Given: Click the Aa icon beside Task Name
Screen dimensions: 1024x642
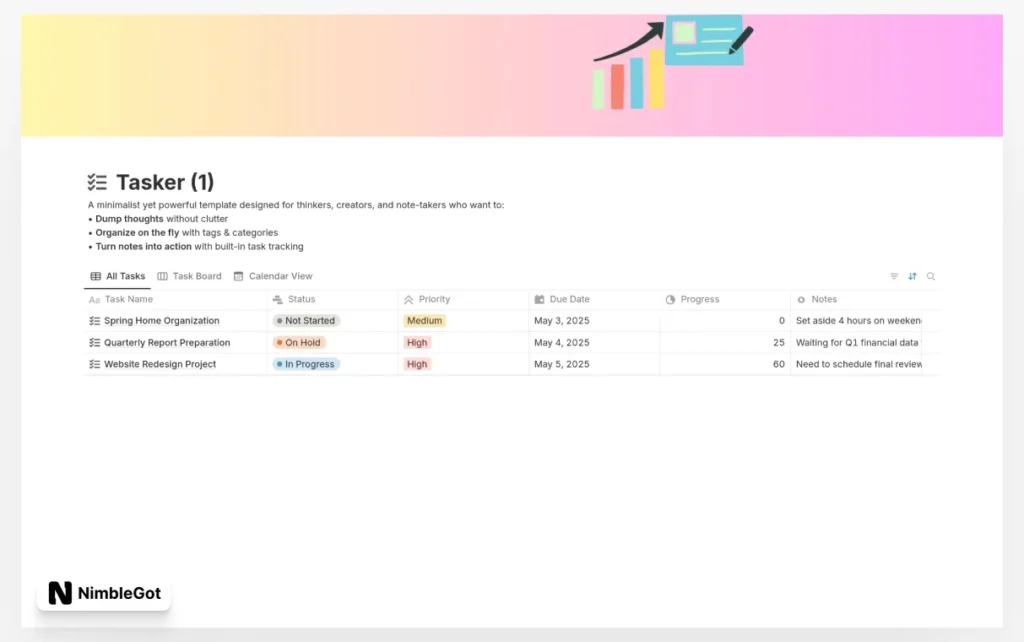Looking at the screenshot, I should [94, 300].
